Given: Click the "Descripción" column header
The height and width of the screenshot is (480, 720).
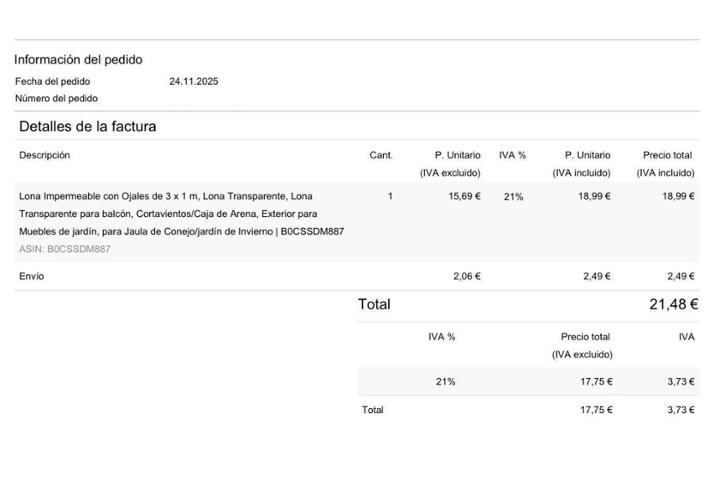Looking at the screenshot, I should click(x=44, y=155).
